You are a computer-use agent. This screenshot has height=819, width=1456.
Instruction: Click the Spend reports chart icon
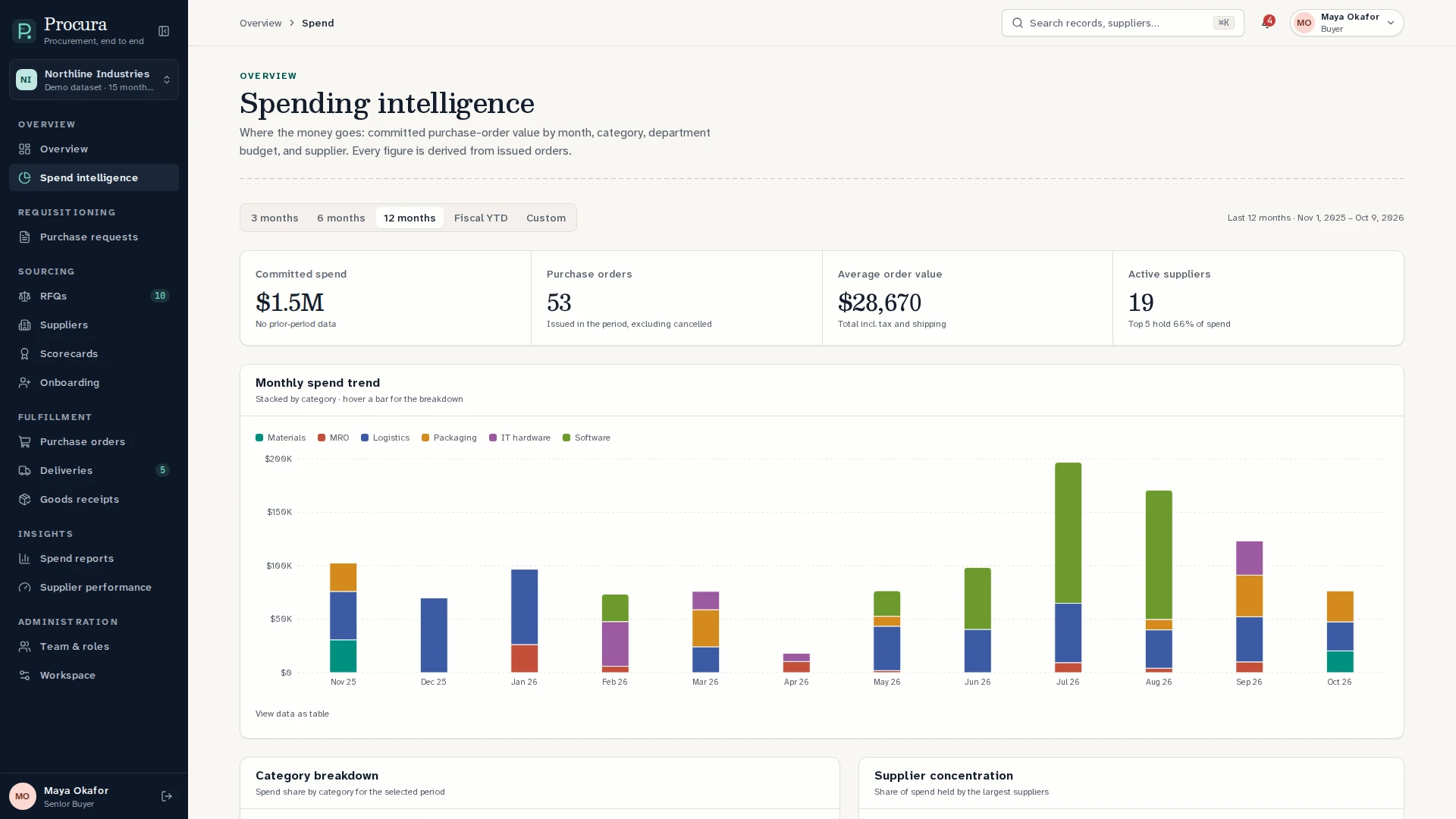(x=25, y=559)
